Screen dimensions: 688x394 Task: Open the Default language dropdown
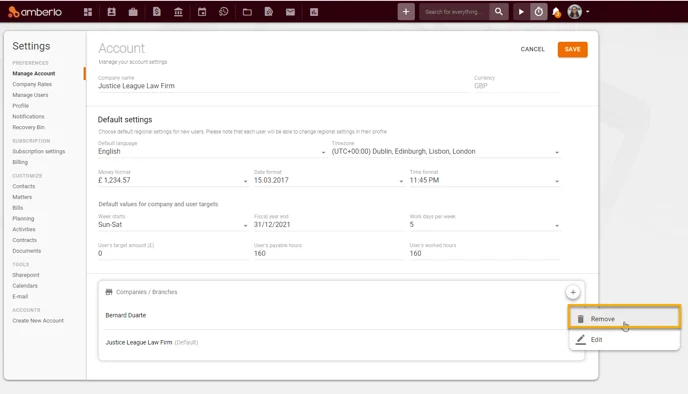pos(212,151)
